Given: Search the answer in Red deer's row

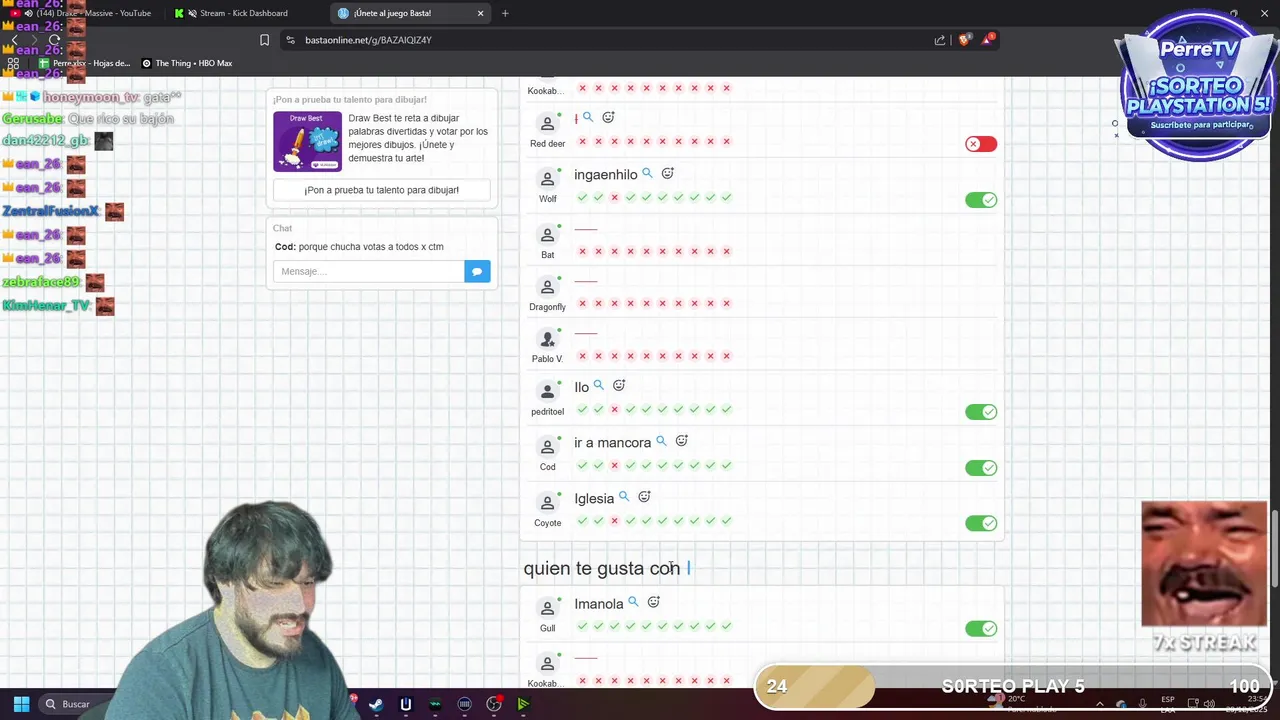Looking at the screenshot, I should 588,118.
